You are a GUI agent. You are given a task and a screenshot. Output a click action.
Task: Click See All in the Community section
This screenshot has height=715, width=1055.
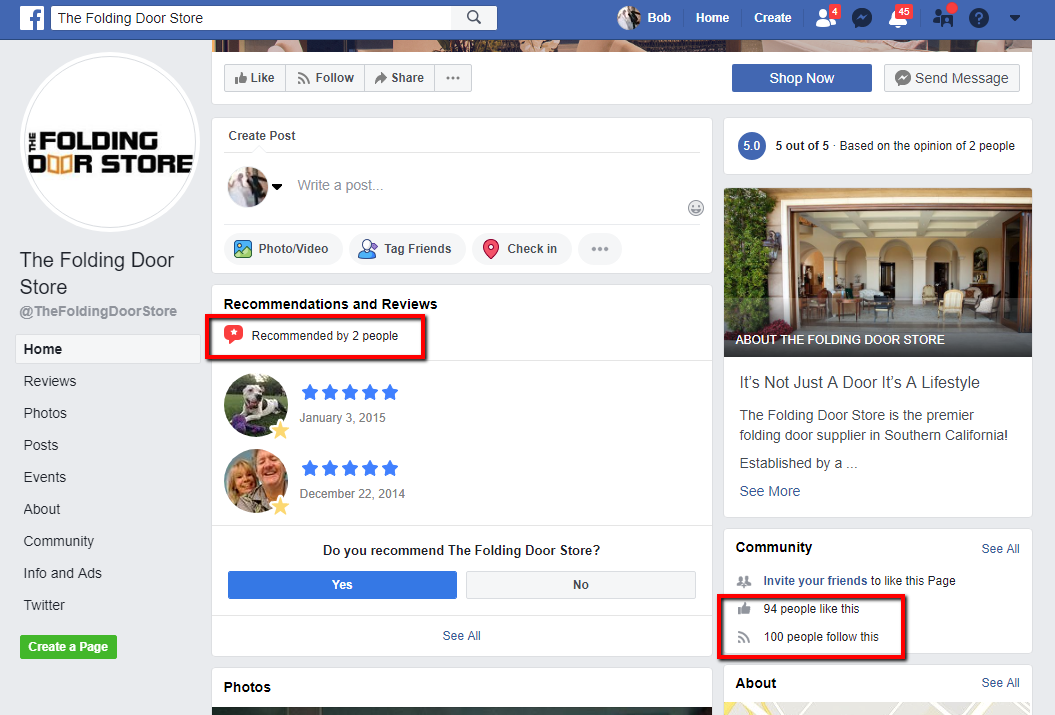(x=1000, y=549)
